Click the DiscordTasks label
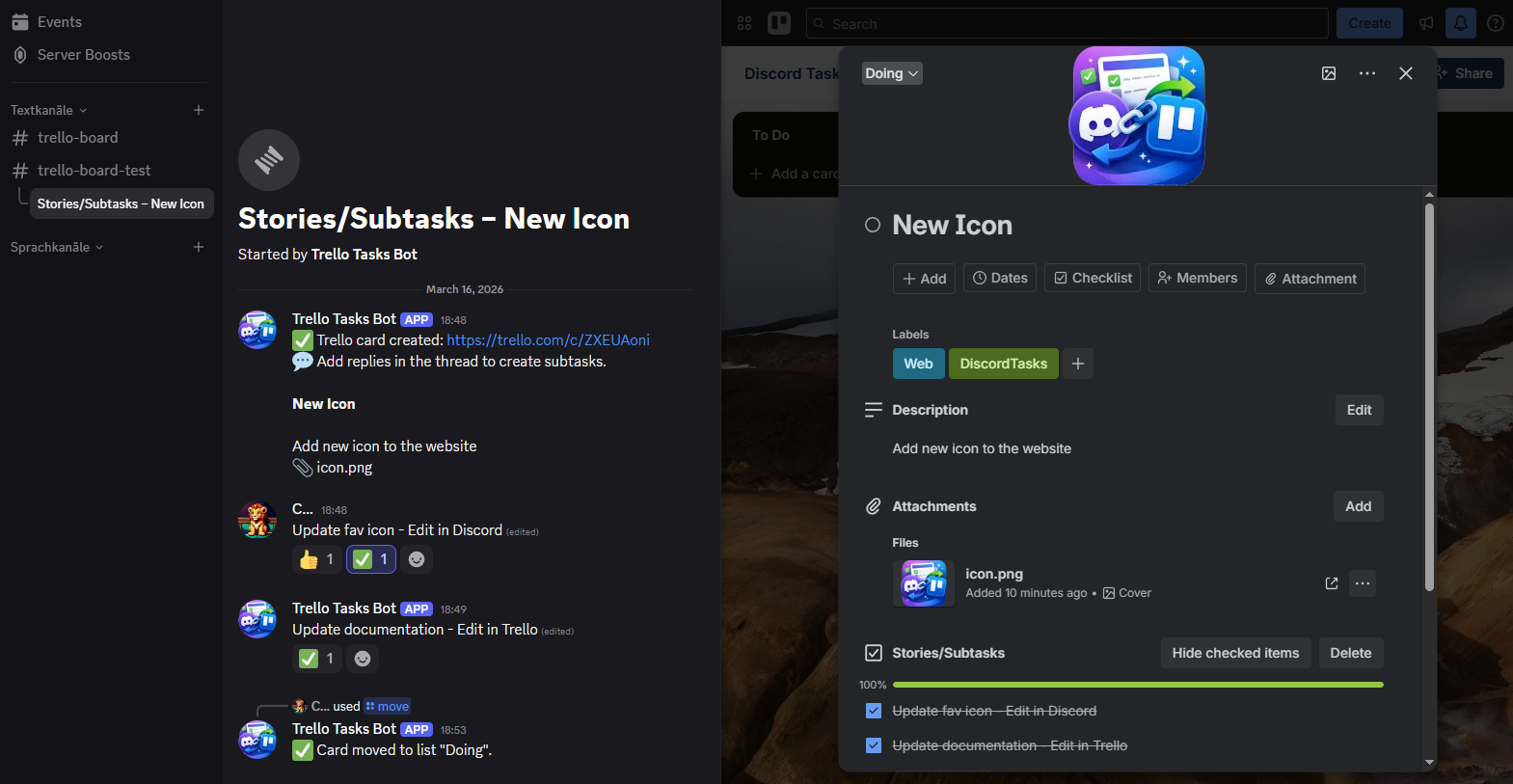Screen dimensions: 1513x784 tap(1003, 364)
